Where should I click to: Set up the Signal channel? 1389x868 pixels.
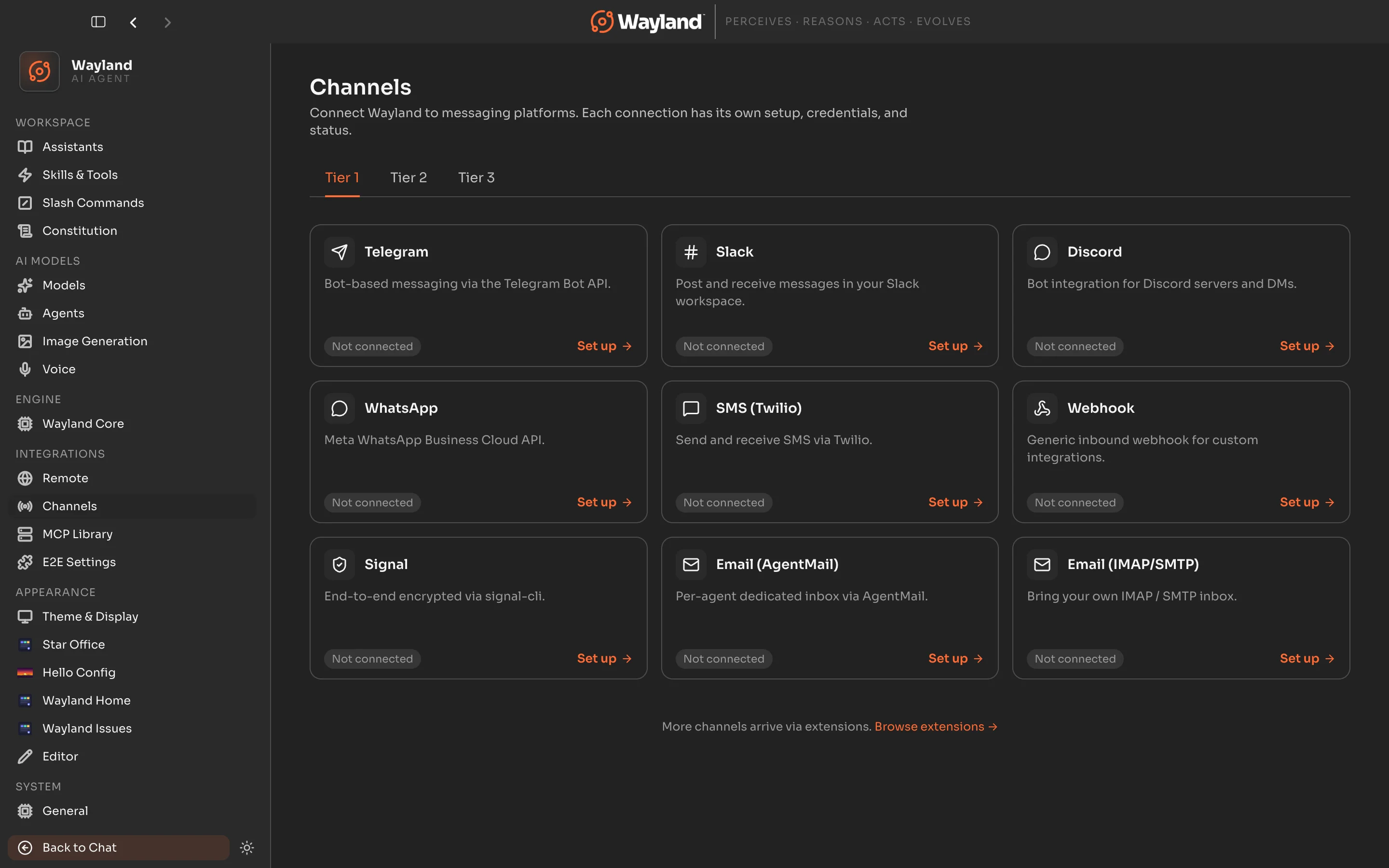[604, 658]
